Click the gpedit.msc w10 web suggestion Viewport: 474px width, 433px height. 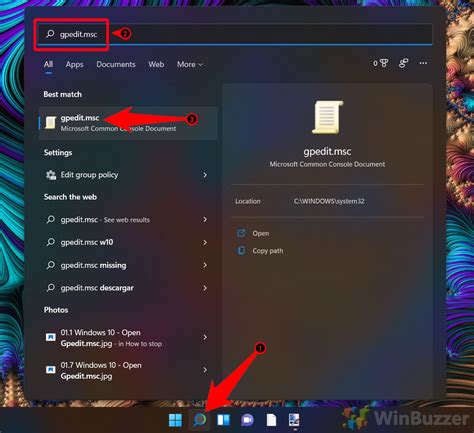click(128, 242)
